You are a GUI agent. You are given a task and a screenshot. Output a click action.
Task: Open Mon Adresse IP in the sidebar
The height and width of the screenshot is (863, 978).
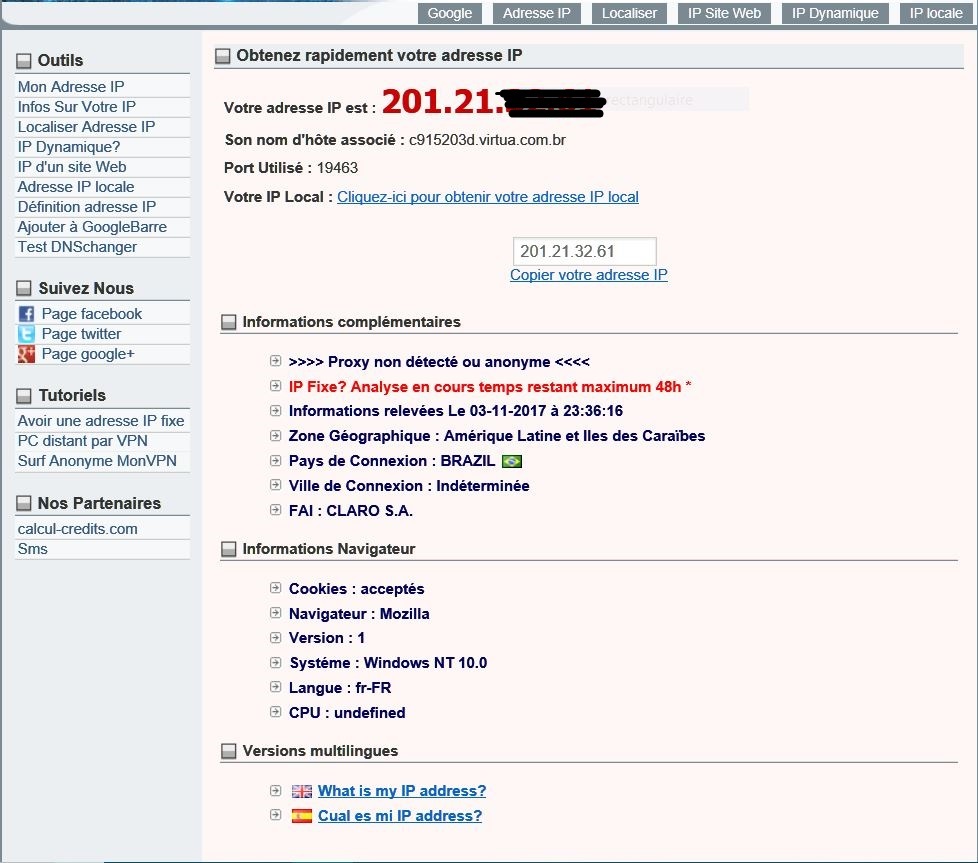pyautogui.click(x=70, y=86)
